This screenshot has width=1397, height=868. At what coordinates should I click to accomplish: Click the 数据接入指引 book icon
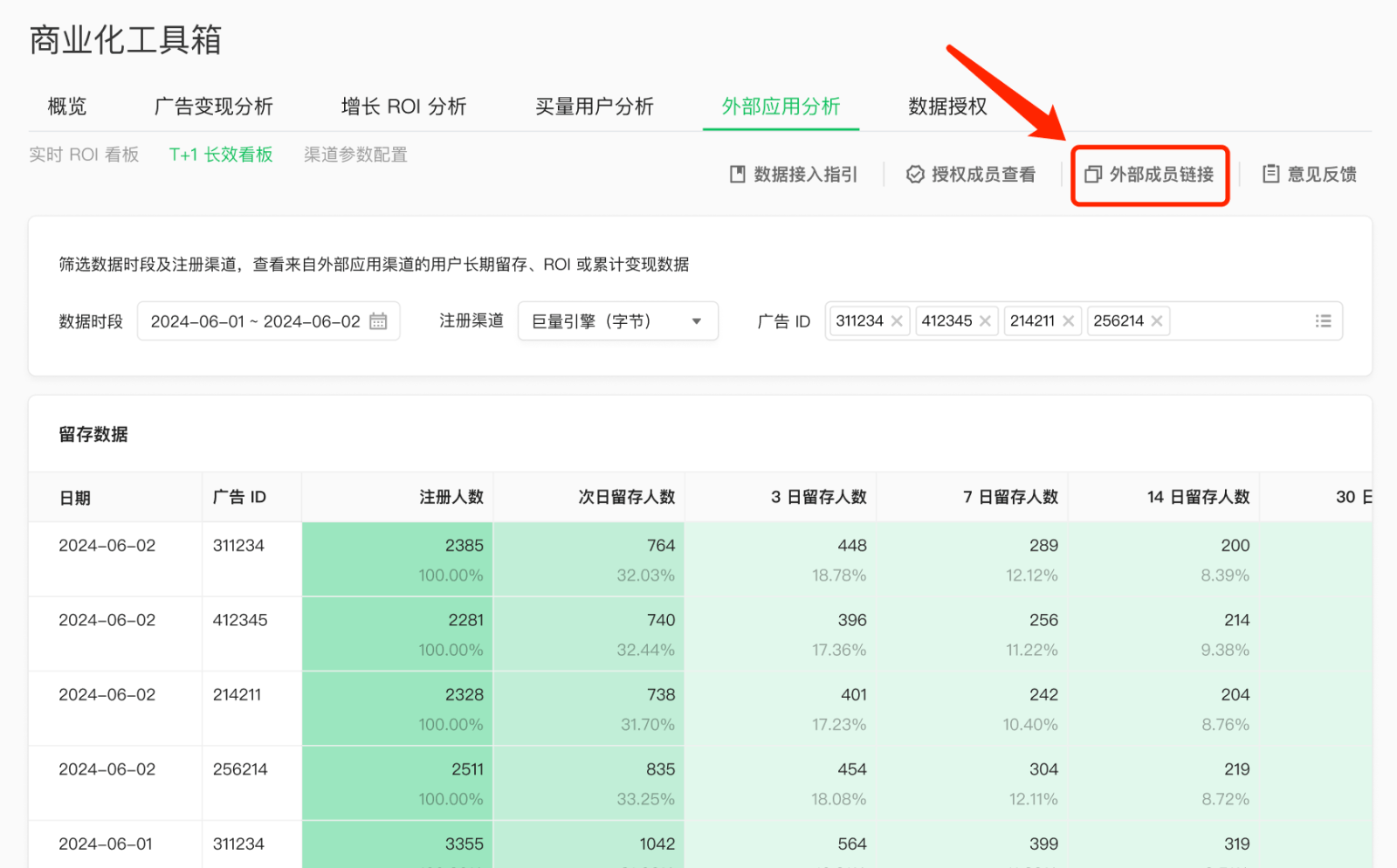click(738, 175)
